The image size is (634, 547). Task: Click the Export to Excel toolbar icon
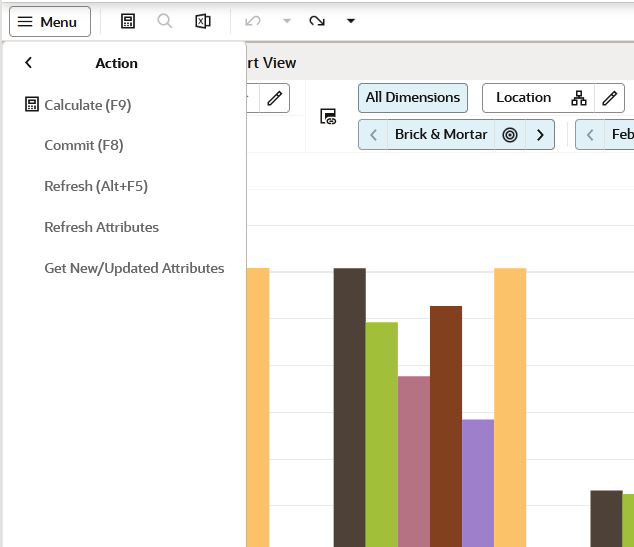203,21
